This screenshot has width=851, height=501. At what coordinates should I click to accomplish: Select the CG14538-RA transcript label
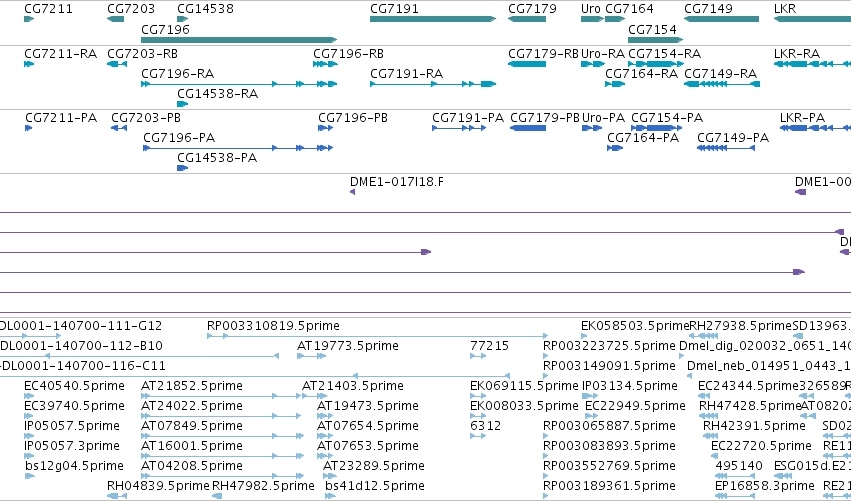(218, 94)
